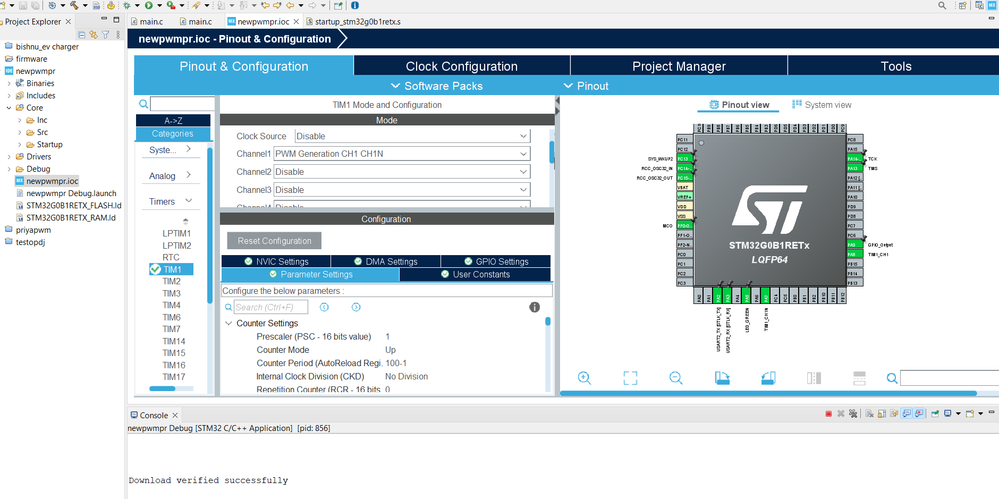Click the green Run button

[148, 5]
